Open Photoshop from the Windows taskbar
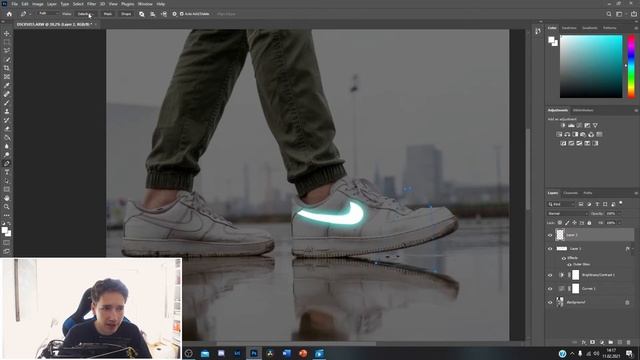The height and width of the screenshot is (360, 640). pos(254,353)
